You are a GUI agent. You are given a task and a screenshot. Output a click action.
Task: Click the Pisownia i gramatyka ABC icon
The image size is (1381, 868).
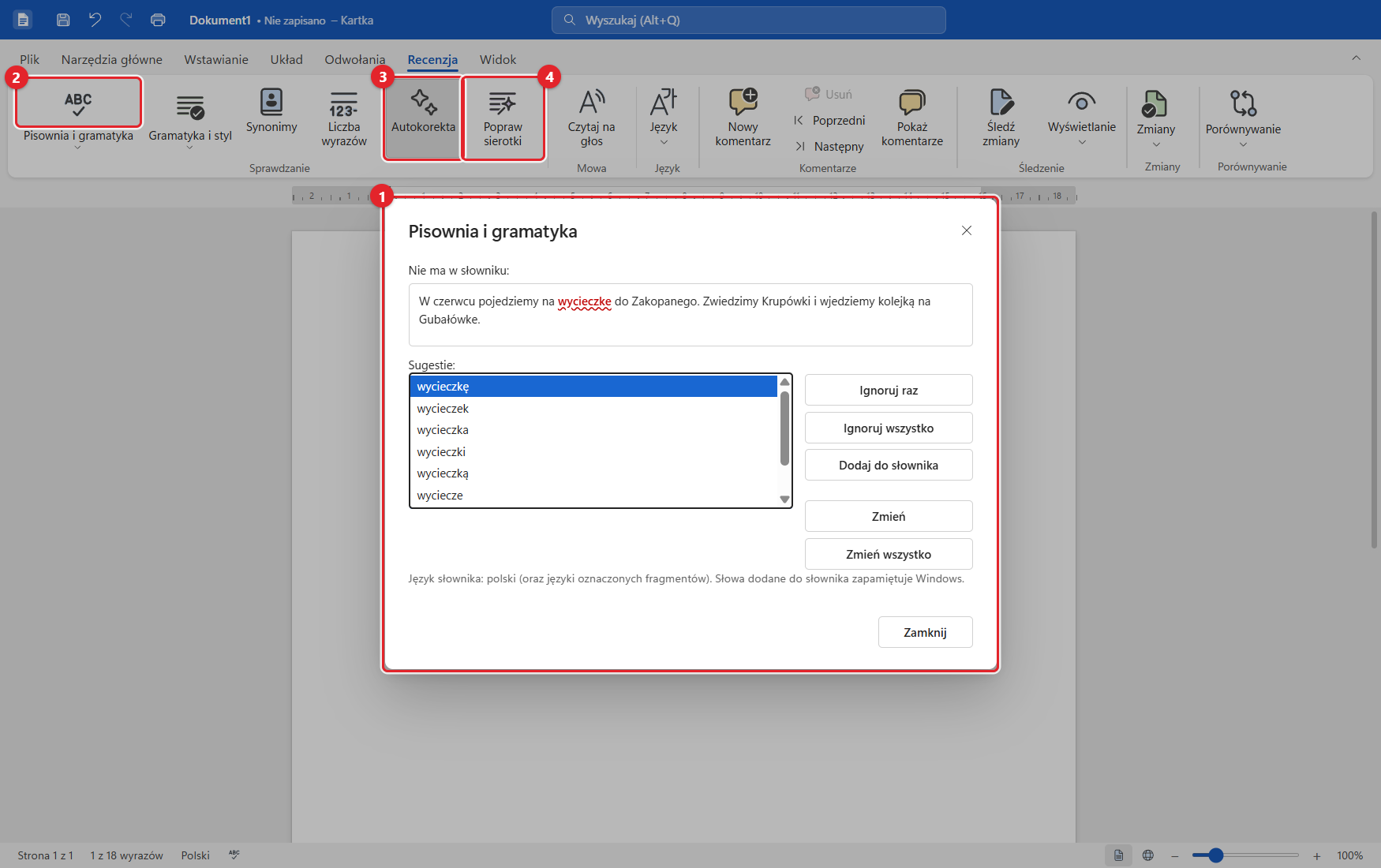click(78, 103)
